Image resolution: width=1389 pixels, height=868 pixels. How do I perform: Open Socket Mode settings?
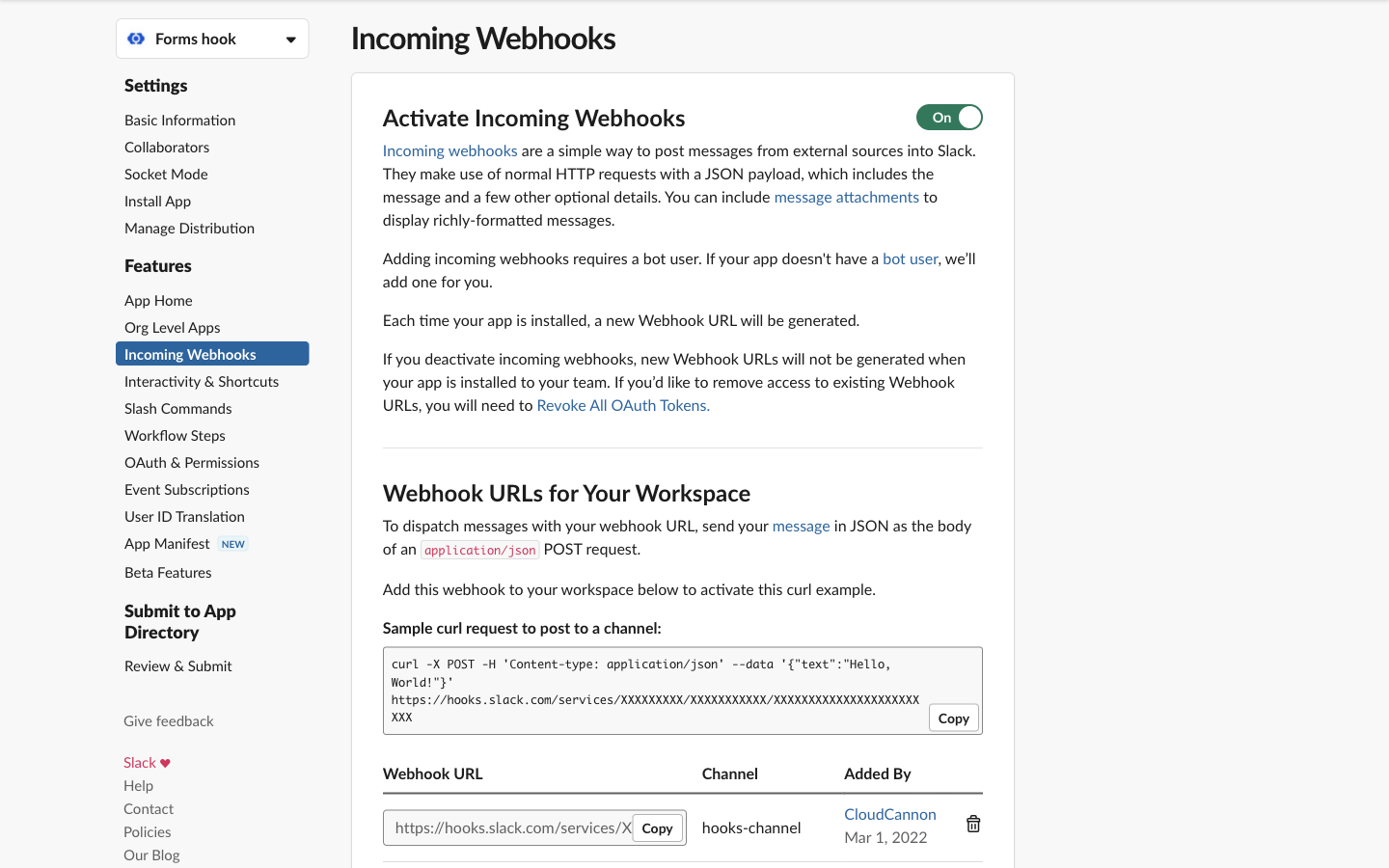click(165, 174)
